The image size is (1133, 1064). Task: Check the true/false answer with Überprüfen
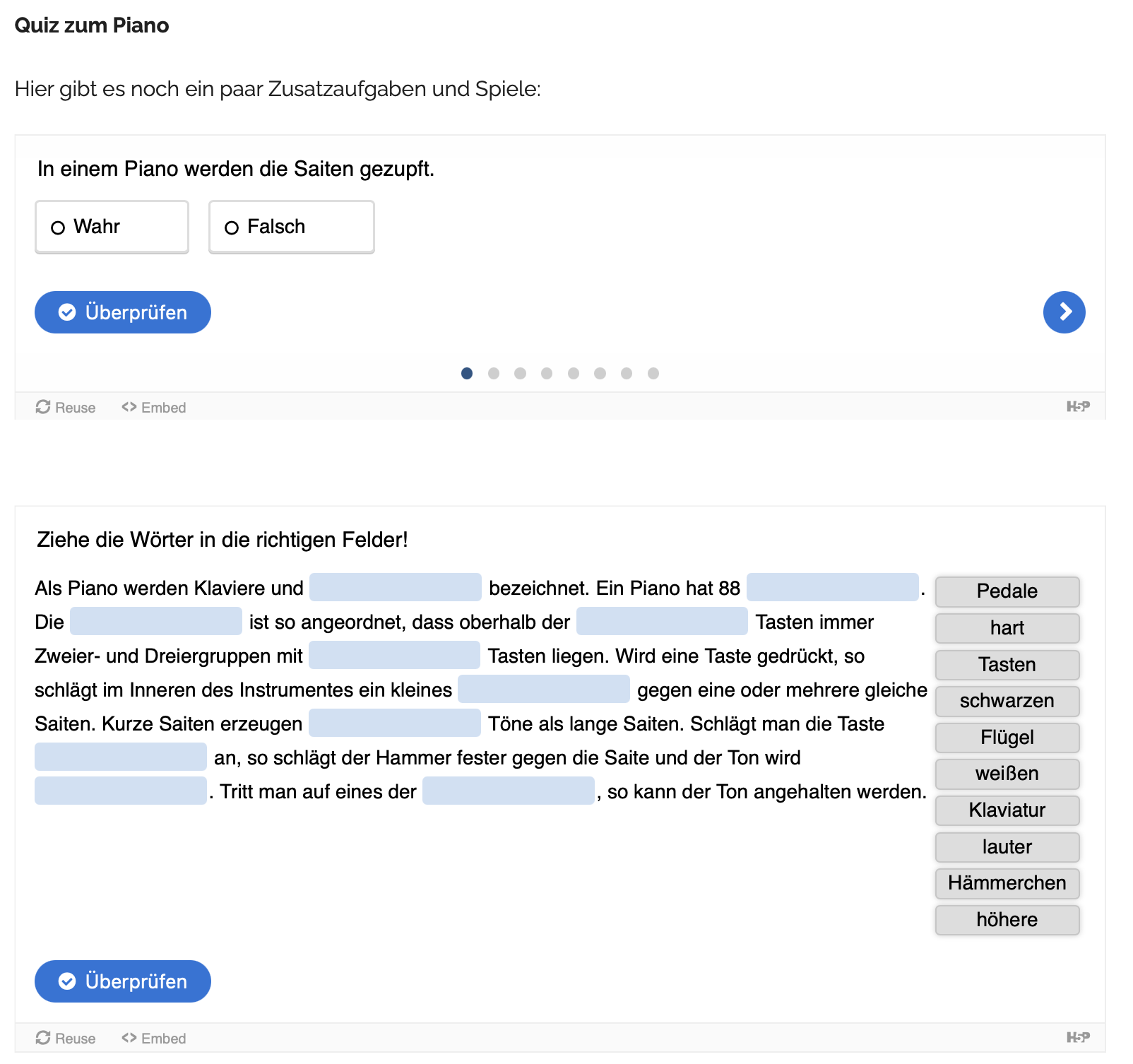tap(123, 312)
